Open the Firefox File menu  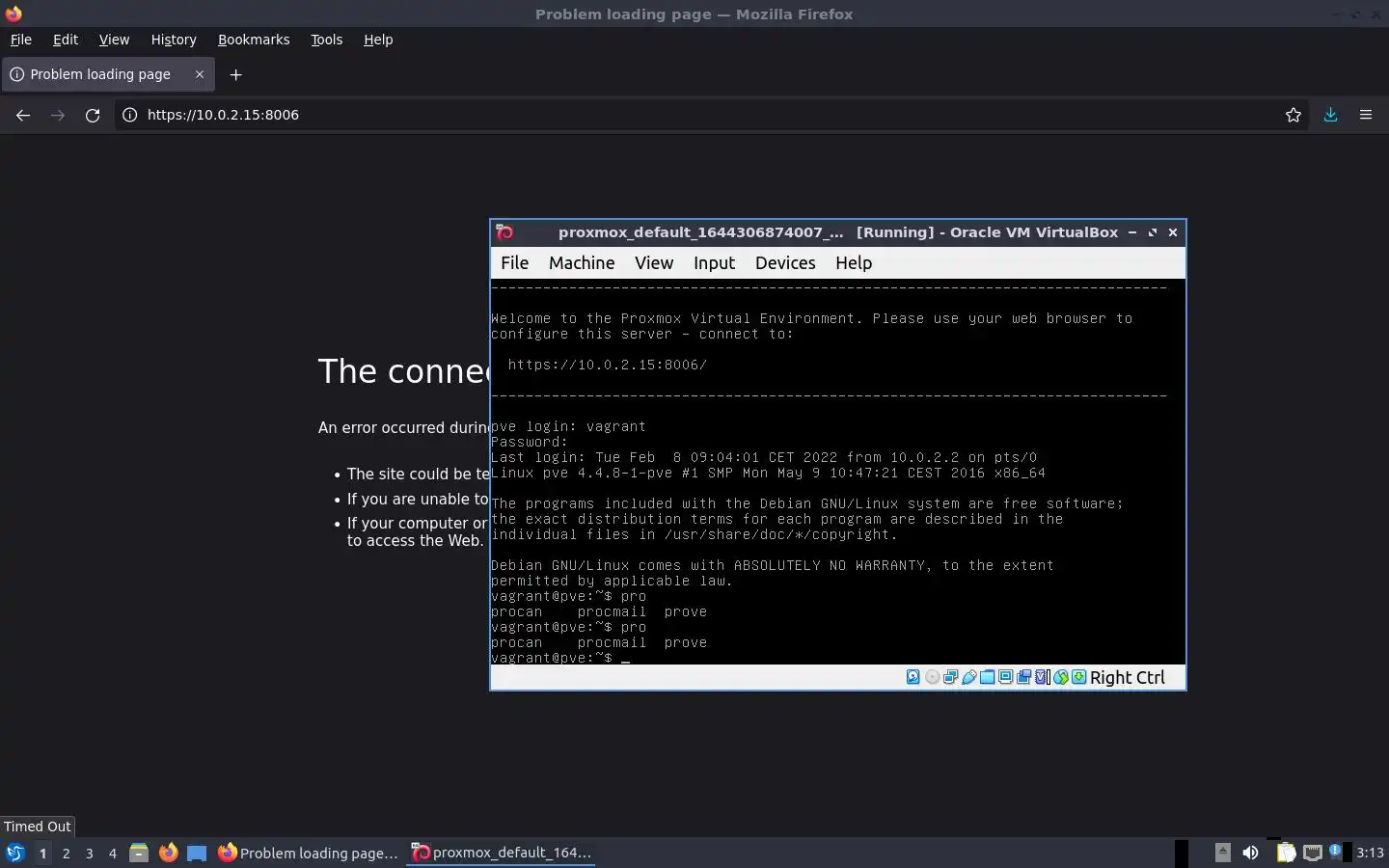(20, 40)
